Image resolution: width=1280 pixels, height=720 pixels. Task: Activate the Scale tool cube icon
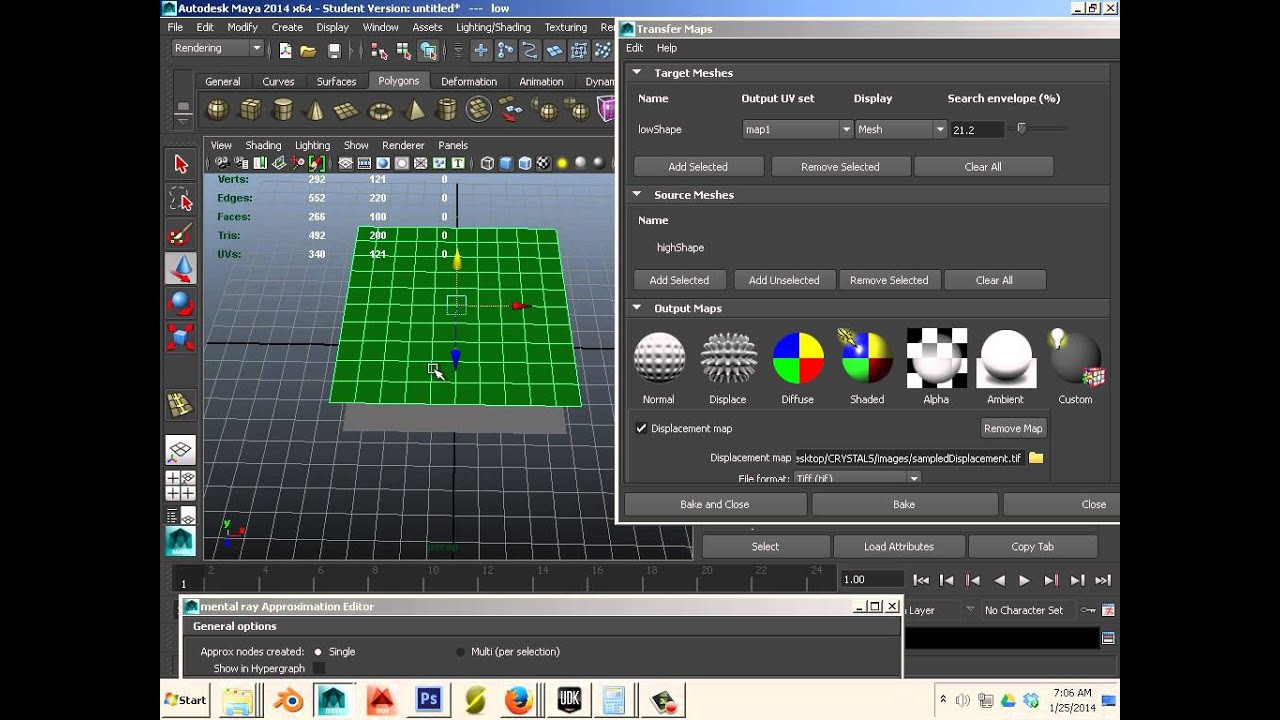180,336
